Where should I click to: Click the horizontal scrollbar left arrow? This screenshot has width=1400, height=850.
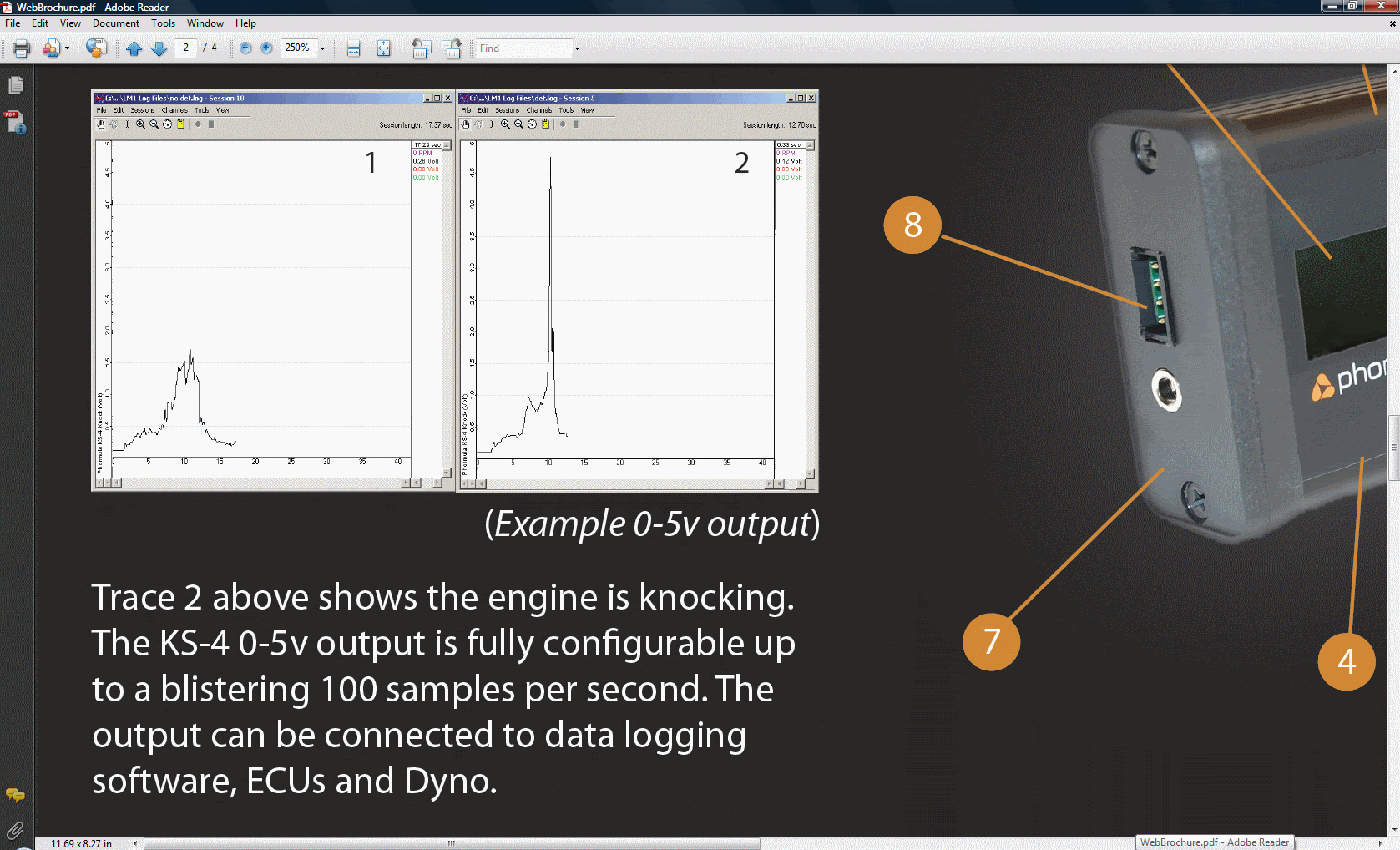click(135, 843)
